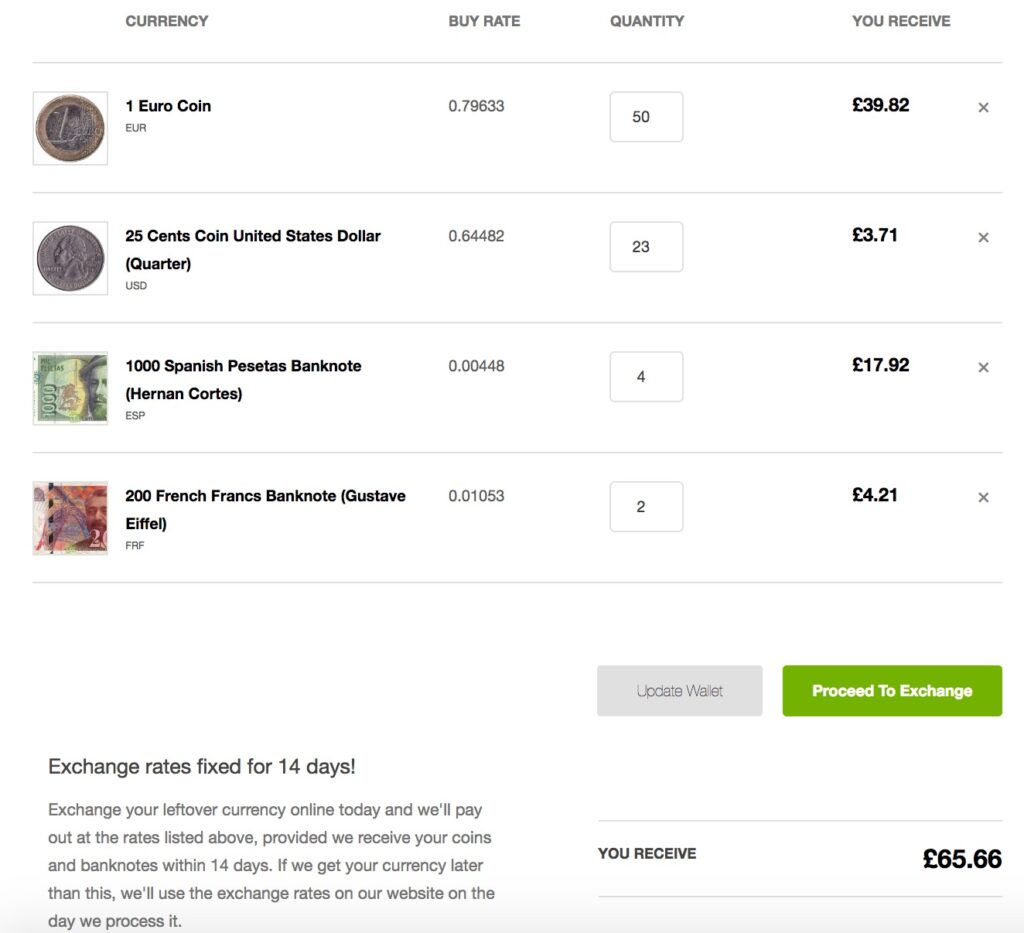
Task: Remove the 1000 Spanish Pesetas banknote
Action: [x=983, y=367]
